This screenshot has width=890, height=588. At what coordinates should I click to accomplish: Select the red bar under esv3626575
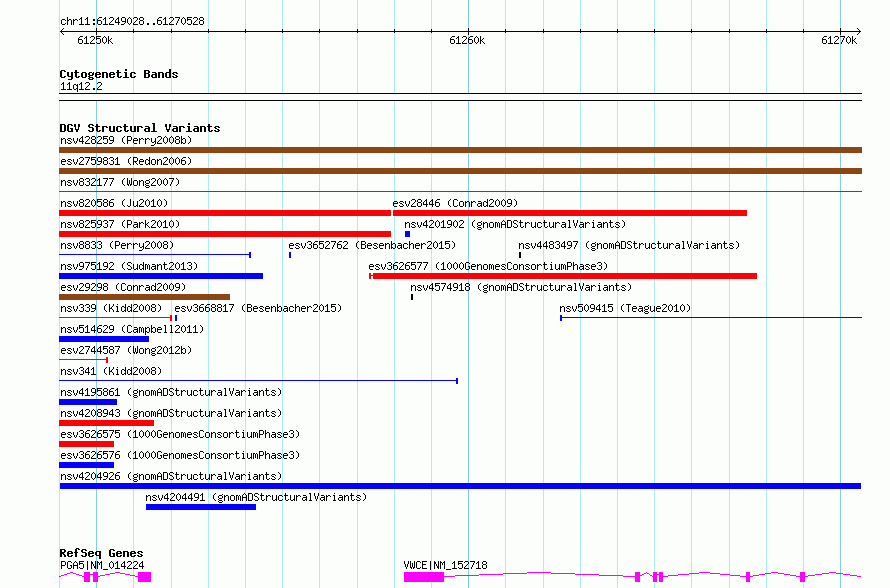click(x=87, y=444)
